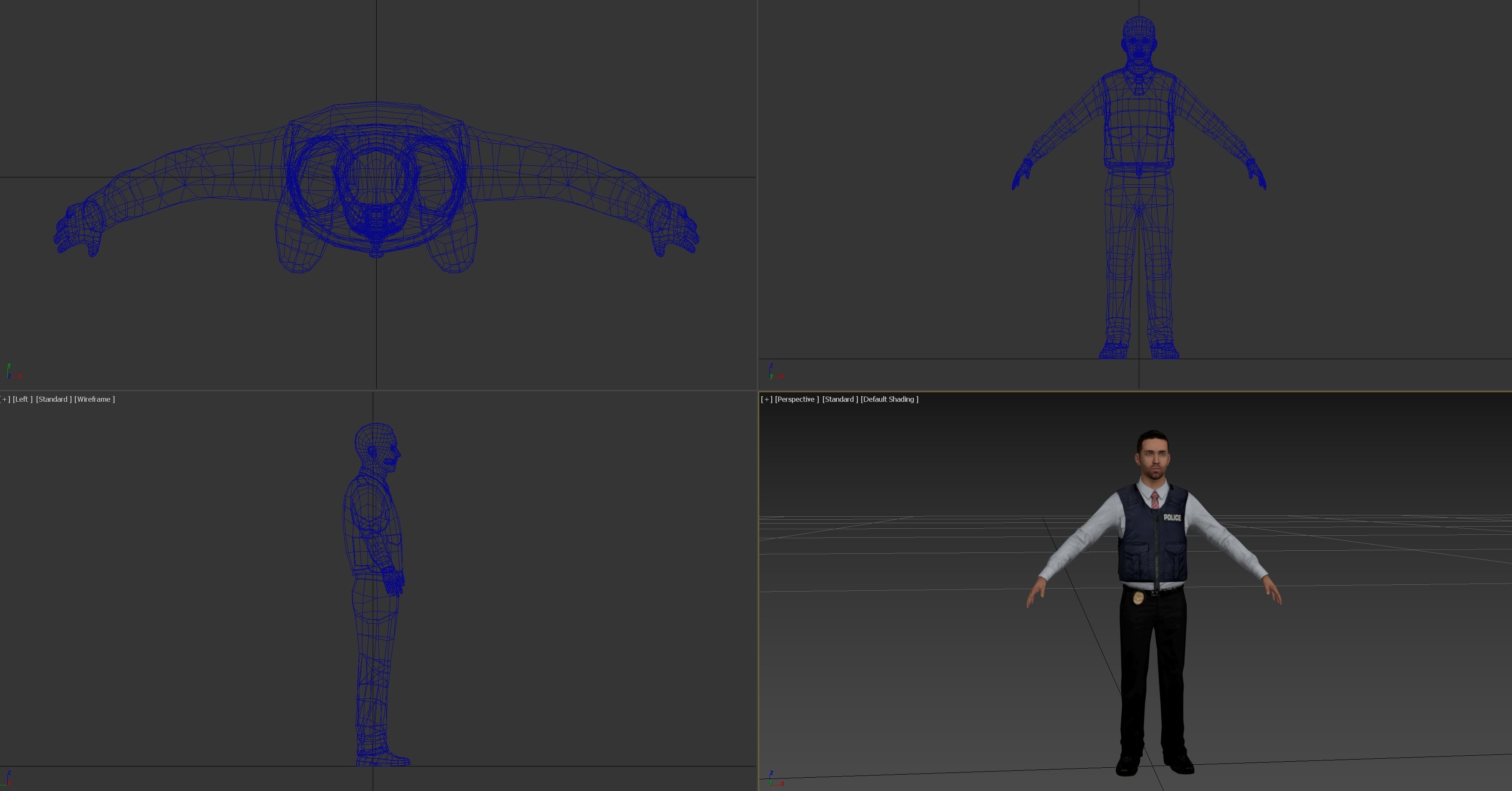Click the green Y axis tripod in top-left viewport
The height and width of the screenshot is (791, 1512).
(9, 366)
